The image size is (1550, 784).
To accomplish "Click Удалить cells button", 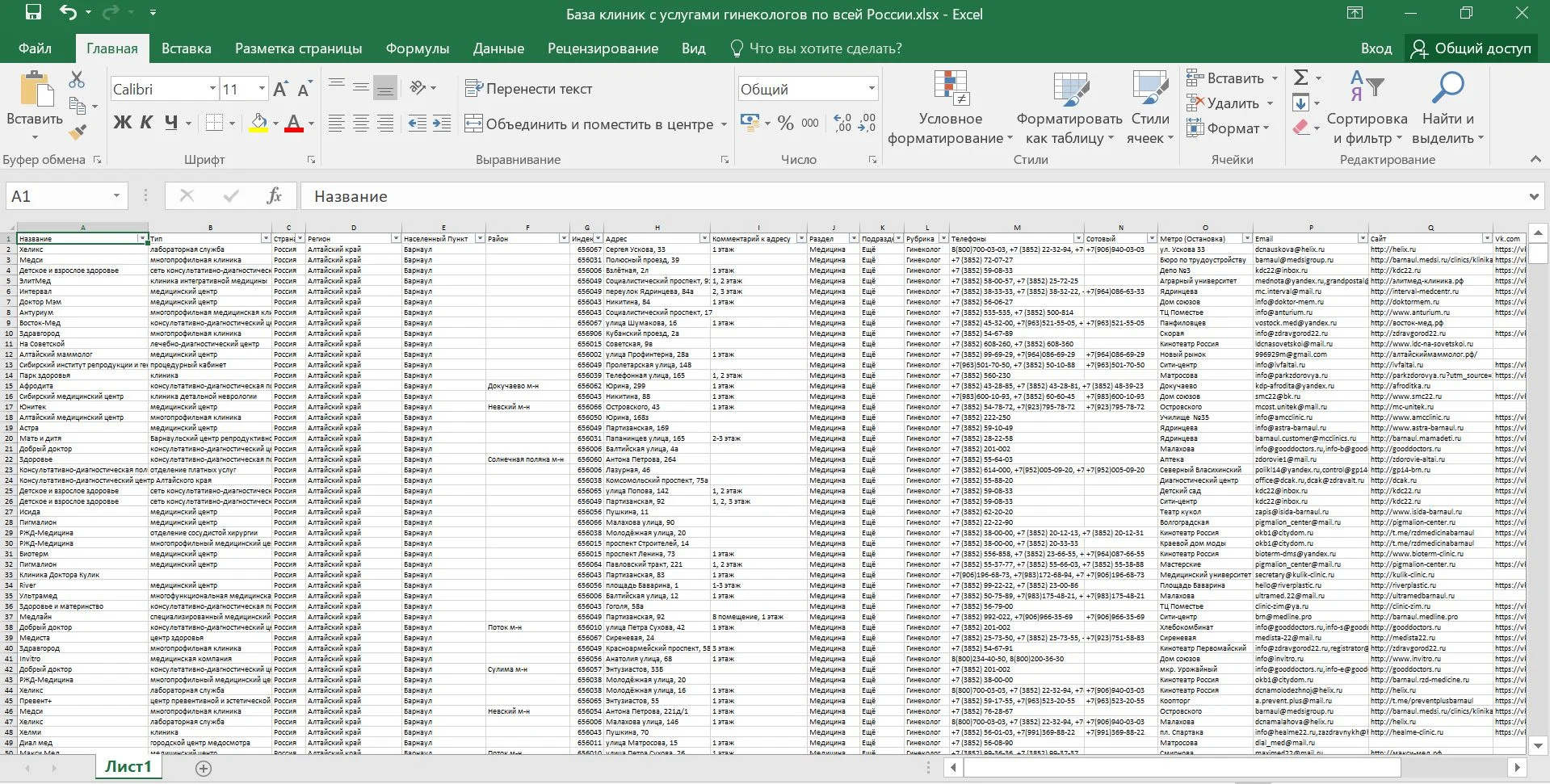I will click(1223, 103).
